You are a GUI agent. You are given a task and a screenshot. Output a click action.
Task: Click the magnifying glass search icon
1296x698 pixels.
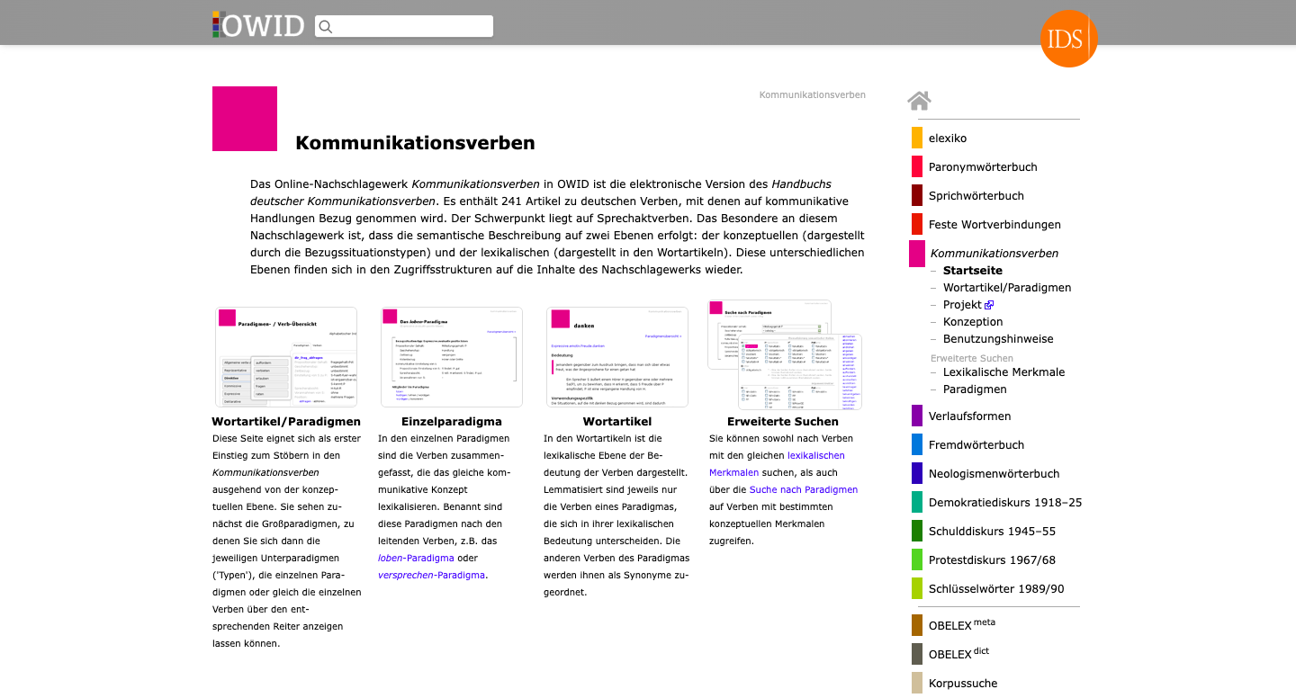tap(325, 26)
